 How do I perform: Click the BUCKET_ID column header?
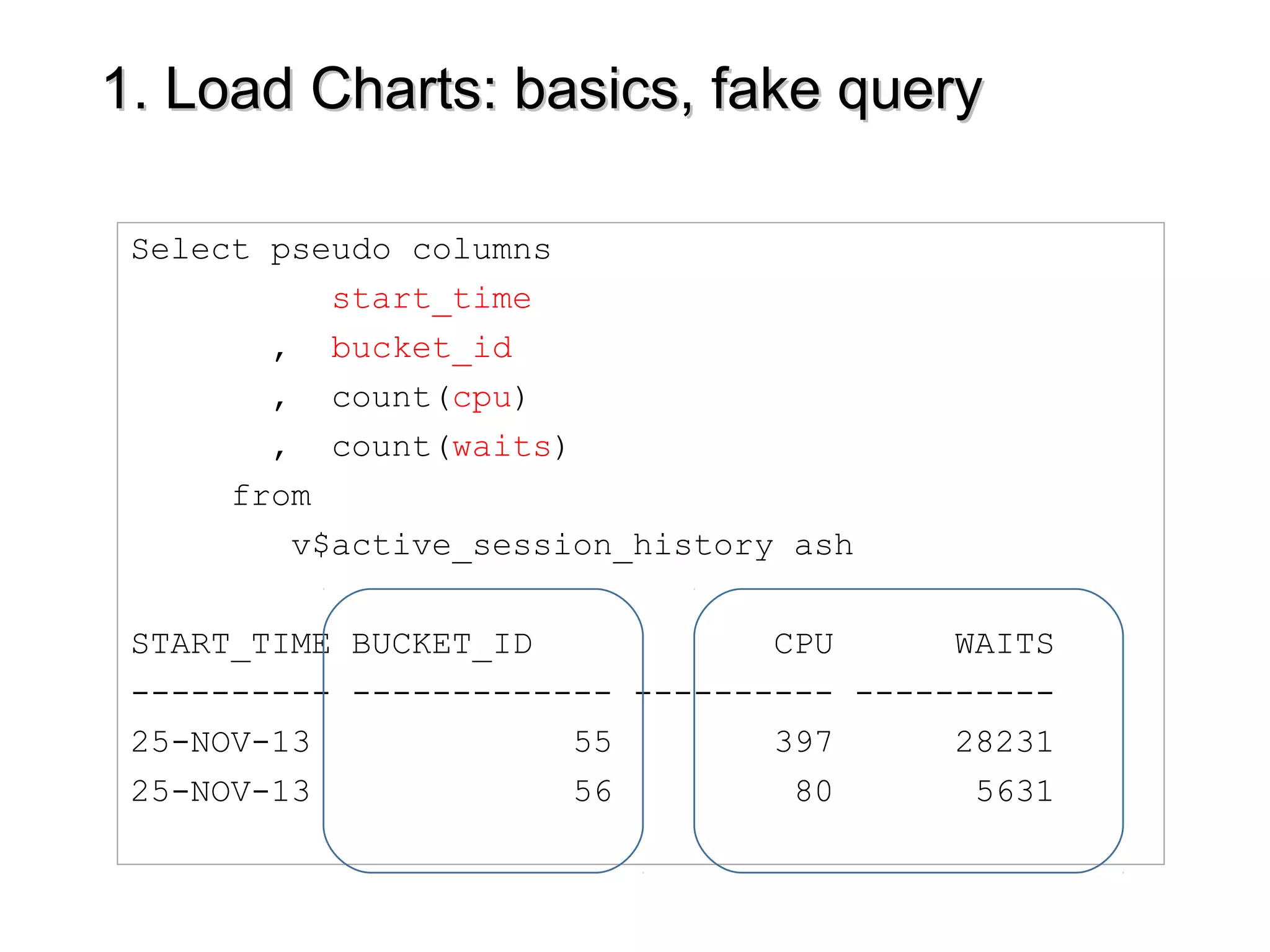442,645
